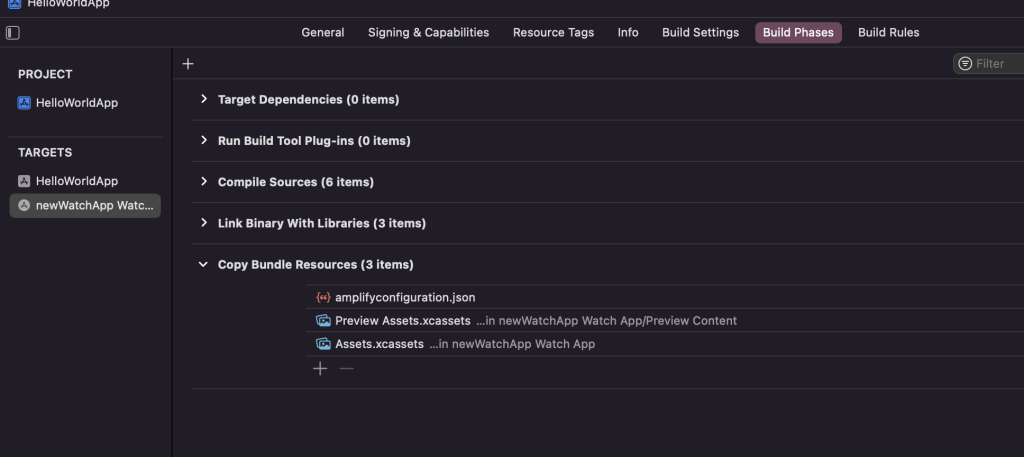The height and width of the screenshot is (457, 1024).
Task: Select the Build Phases tab
Action: (x=798, y=33)
